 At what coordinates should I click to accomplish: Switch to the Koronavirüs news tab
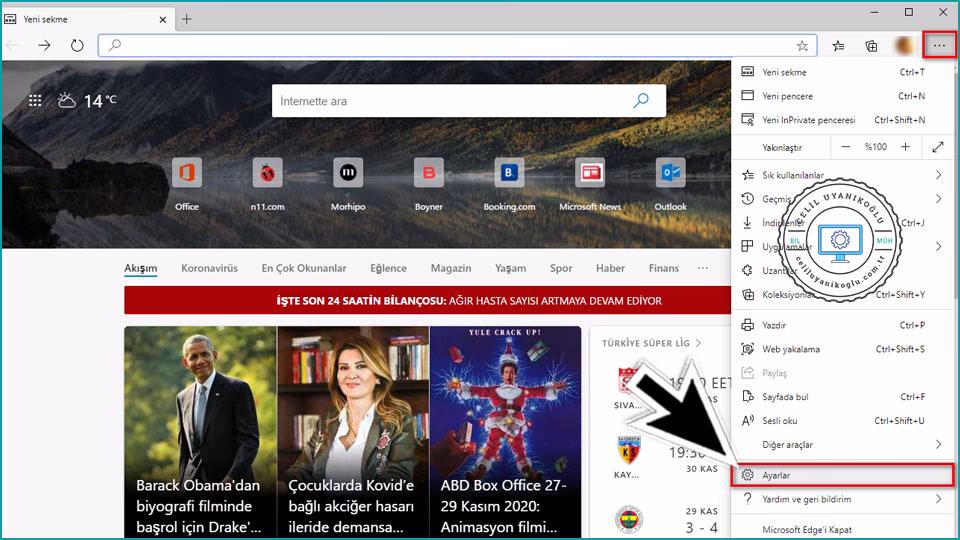tap(209, 268)
